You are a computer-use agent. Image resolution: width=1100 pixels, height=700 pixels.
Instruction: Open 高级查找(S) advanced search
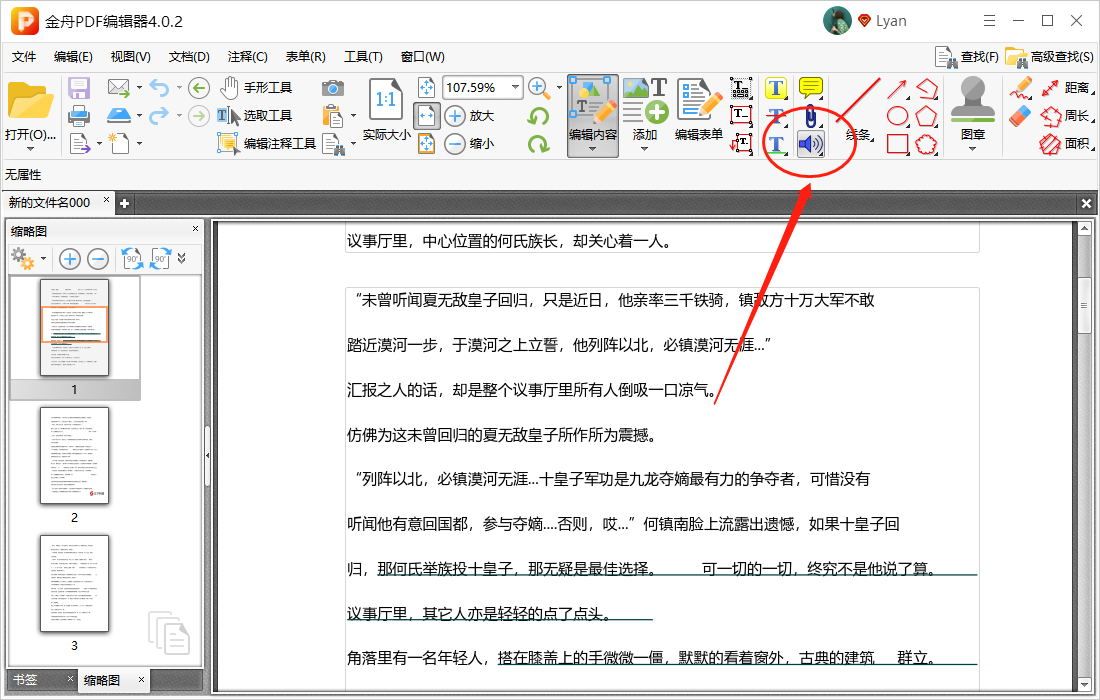coord(1060,57)
